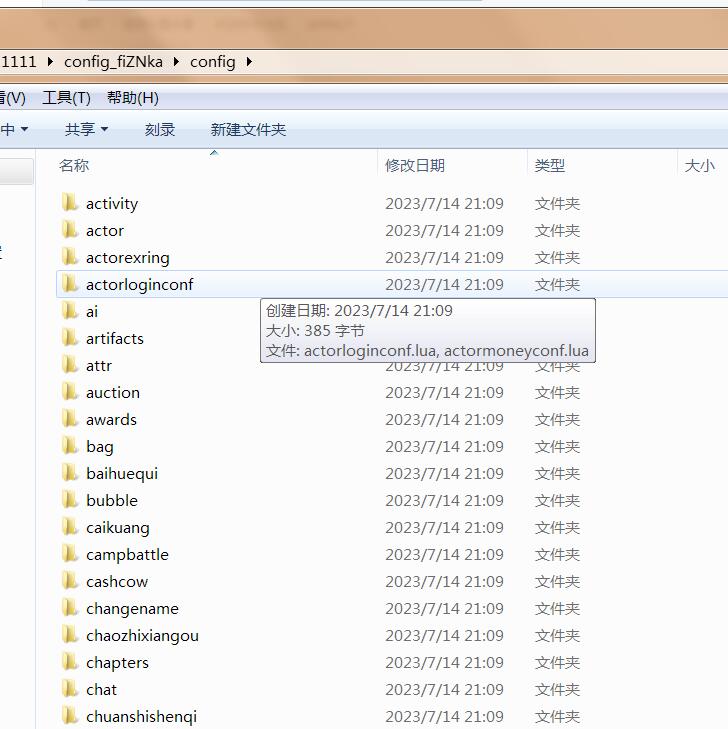
Task: Click the caikuang folder name
Action: [x=118, y=528]
